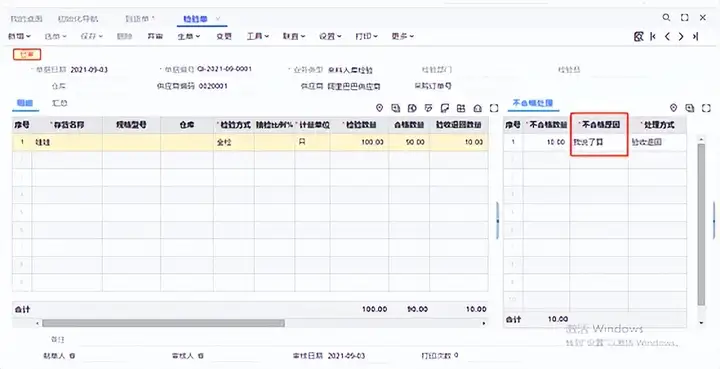Open the 设置 menu
Image resolution: width=720 pixels, height=369 pixels.
click(x=330, y=36)
